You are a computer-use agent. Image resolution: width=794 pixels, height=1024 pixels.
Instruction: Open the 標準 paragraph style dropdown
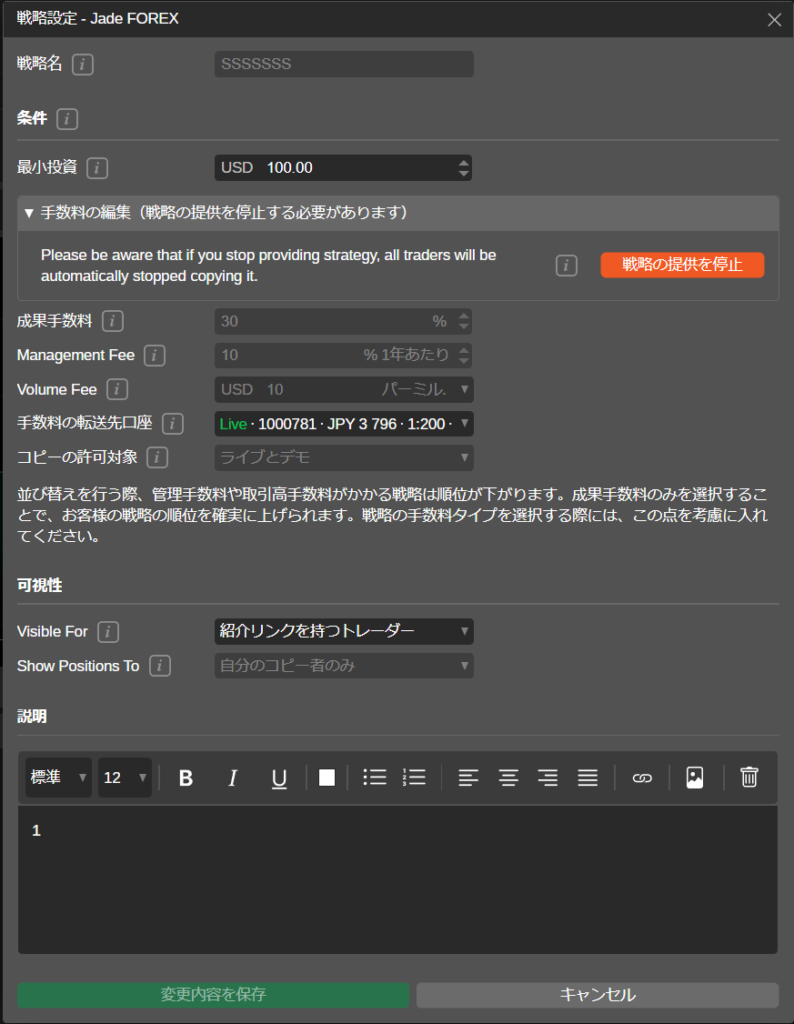tap(58, 778)
